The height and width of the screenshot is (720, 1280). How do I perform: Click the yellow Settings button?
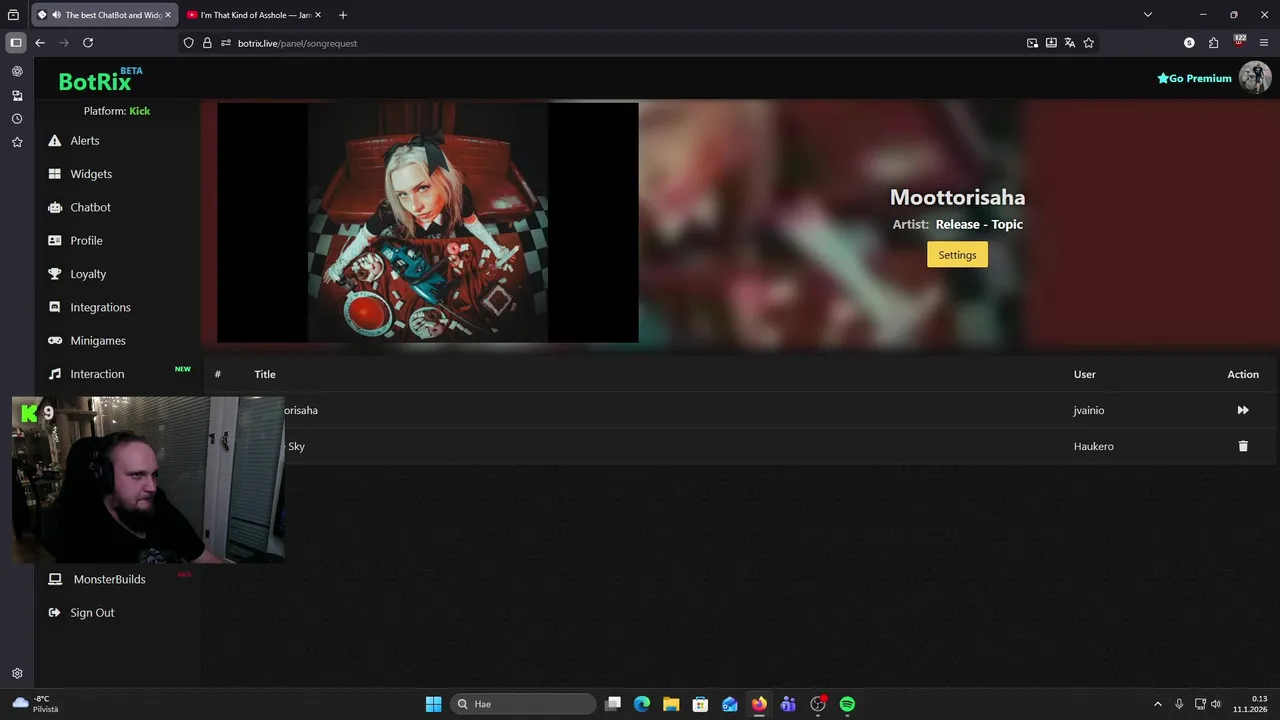[x=957, y=255]
